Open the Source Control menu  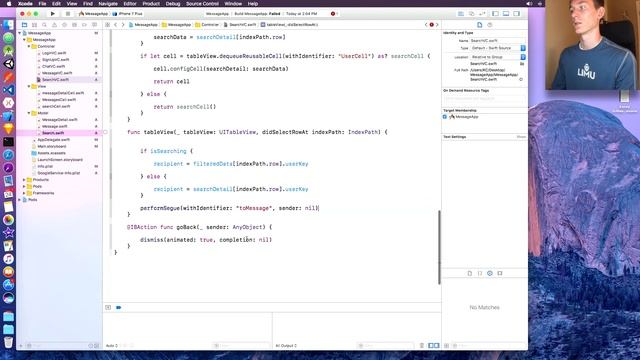tap(202, 4)
